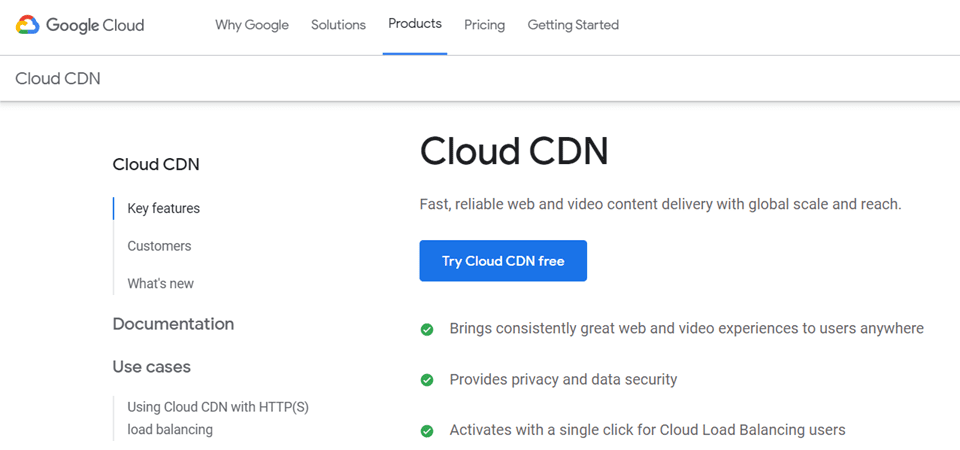The height and width of the screenshot is (450, 960).
Task: Open the Documentation sidebar section
Action: point(173,324)
